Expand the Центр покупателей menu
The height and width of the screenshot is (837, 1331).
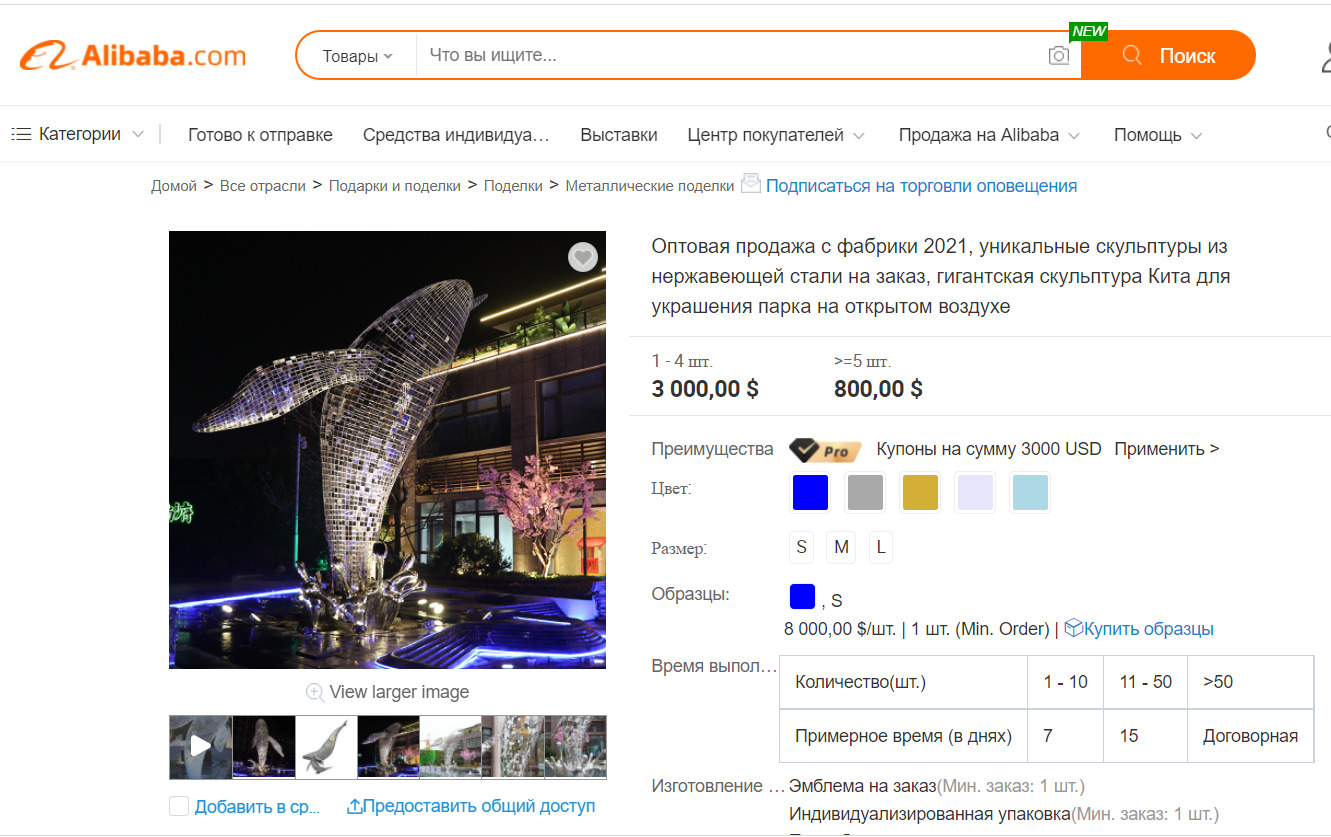(776, 135)
